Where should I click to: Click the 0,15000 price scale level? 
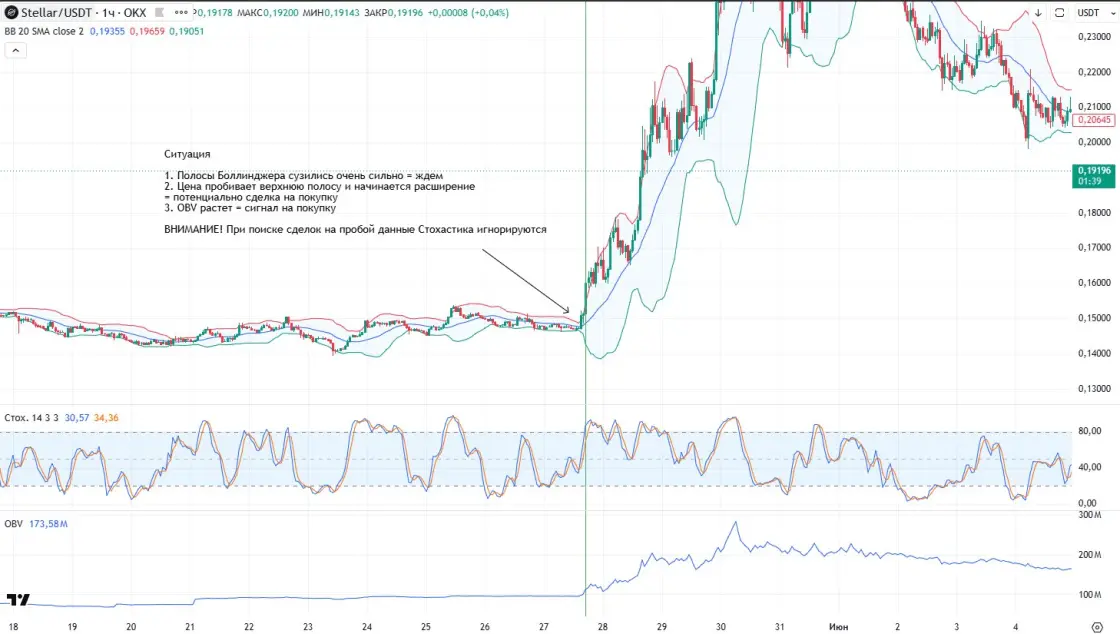tap(1094, 318)
